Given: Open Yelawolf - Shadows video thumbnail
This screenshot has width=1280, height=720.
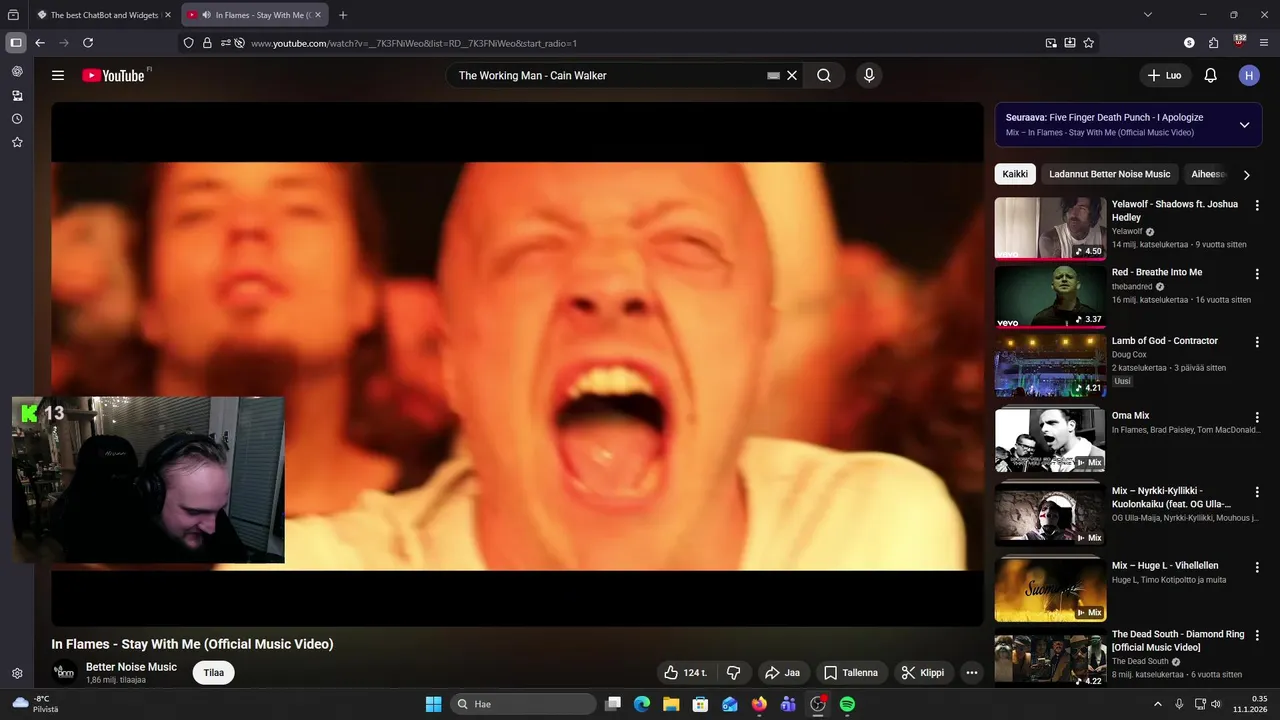Looking at the screenshot, I should pyautogui.click(x=1050, y=228).
